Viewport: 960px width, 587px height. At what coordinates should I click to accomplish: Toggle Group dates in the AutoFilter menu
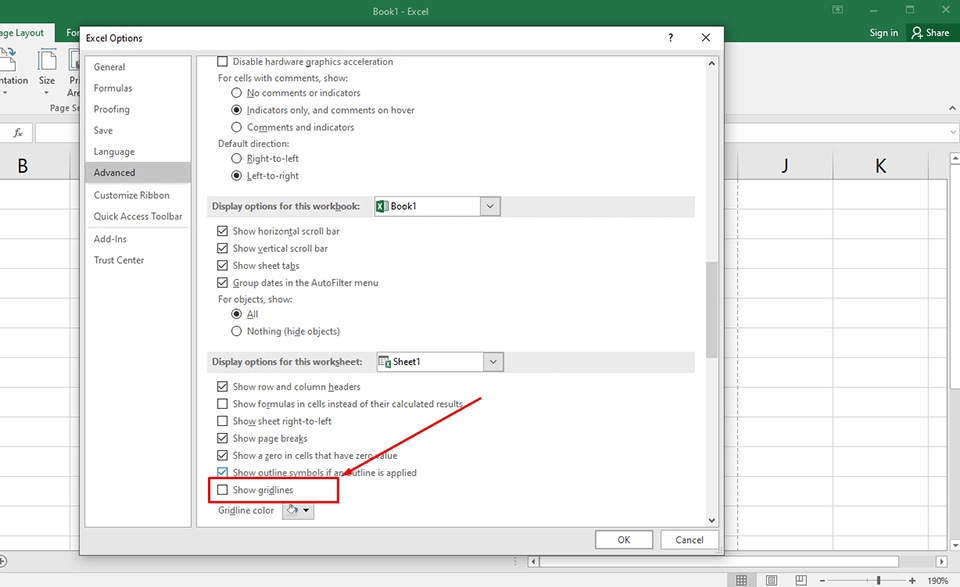click(222, 283)
